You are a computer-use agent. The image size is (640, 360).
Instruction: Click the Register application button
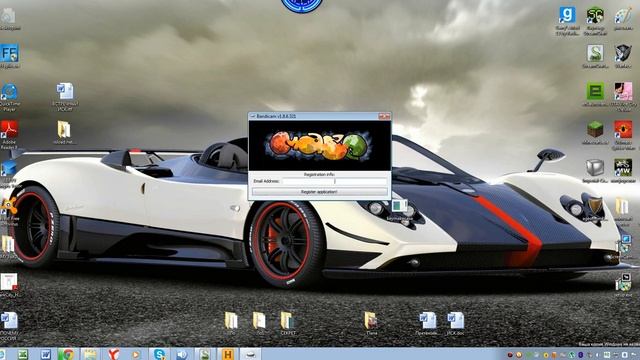coord(319,191)
